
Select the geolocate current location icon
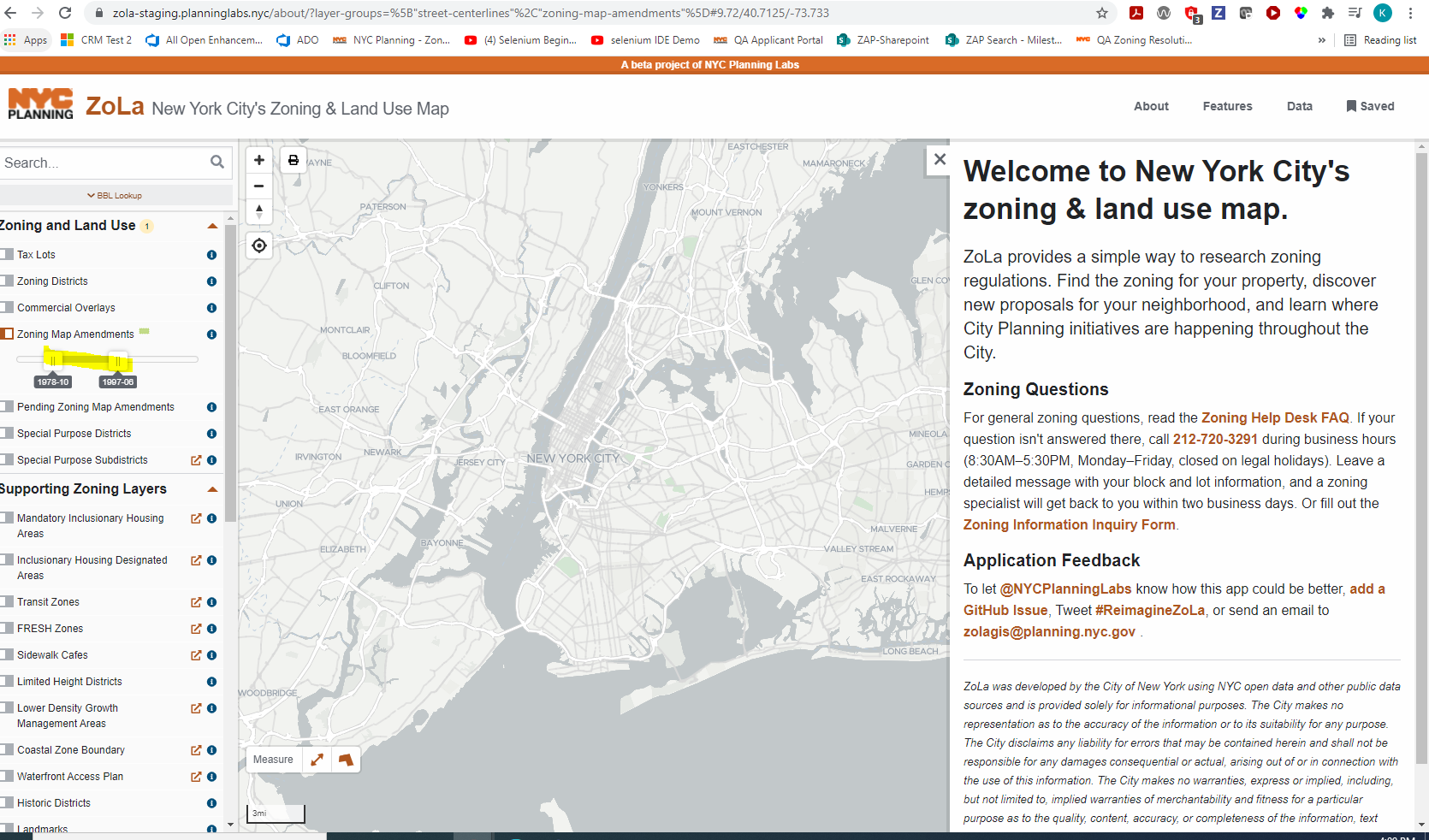[x=259, y=245]
